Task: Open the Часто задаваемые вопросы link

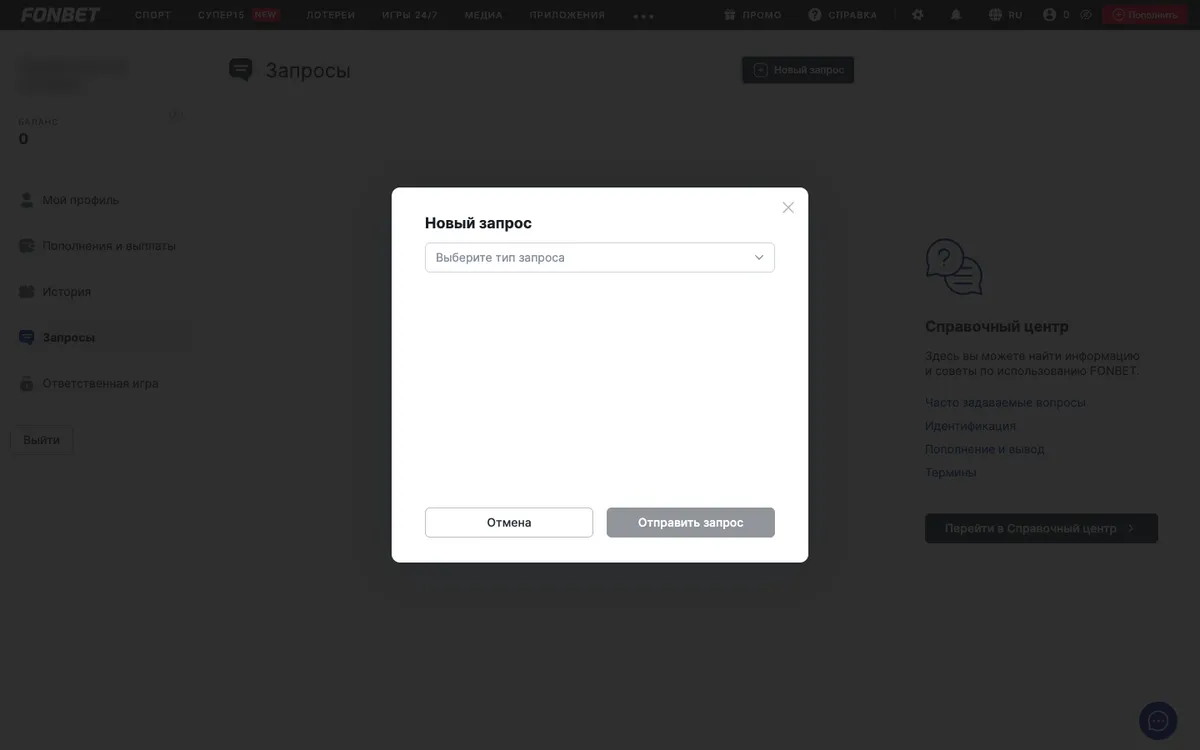Action: point(1005,403)
